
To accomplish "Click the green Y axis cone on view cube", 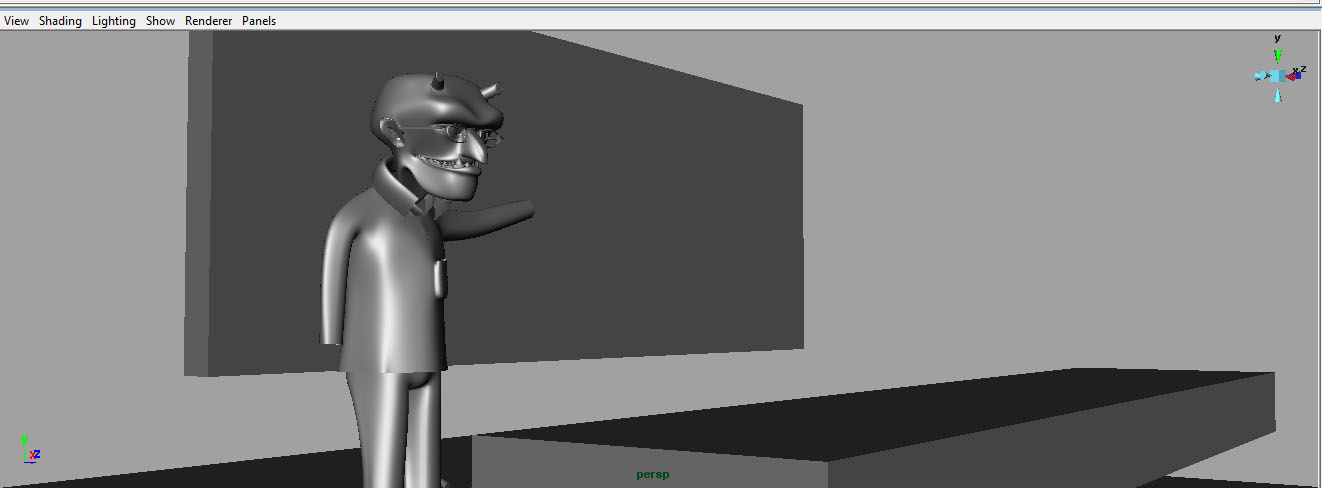I will coord(1278,56).
